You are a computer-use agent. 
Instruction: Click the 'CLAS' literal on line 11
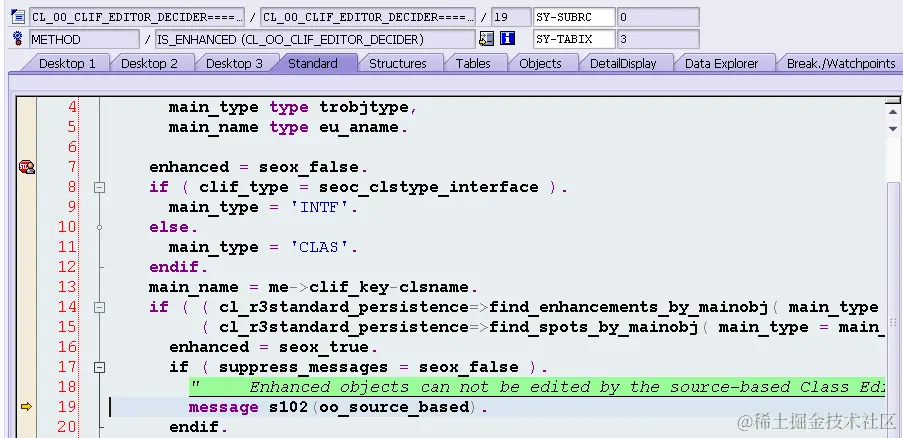point(320,247)
